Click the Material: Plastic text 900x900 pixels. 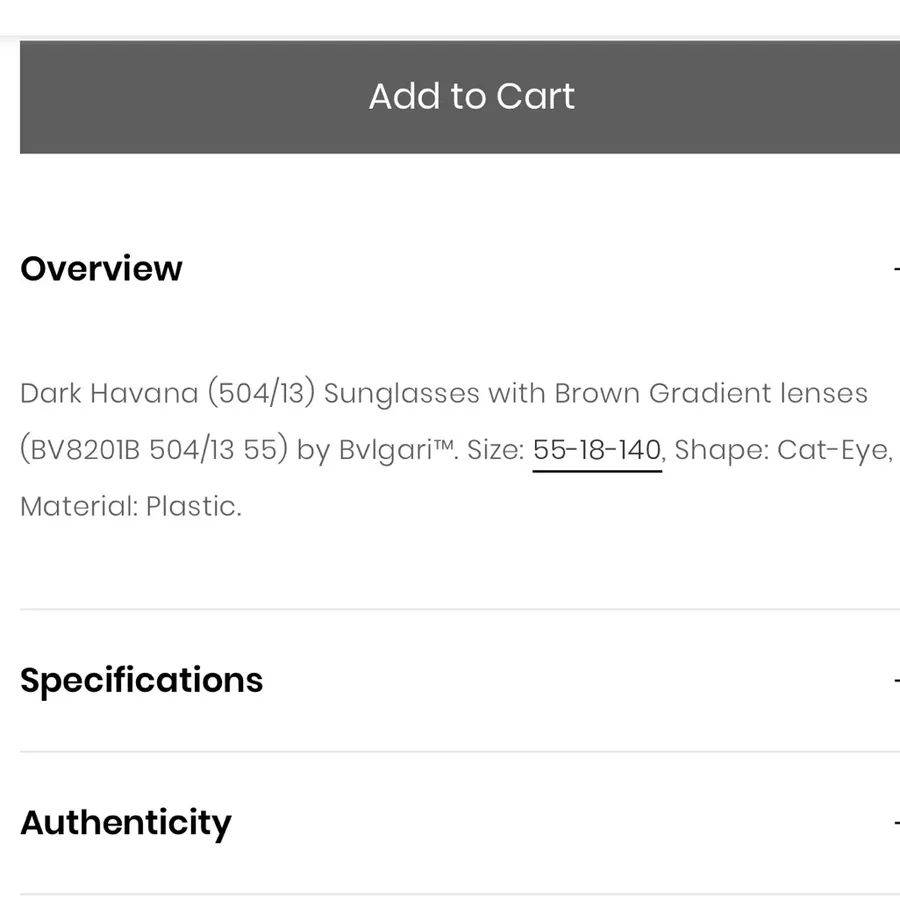tap(131, 506)
